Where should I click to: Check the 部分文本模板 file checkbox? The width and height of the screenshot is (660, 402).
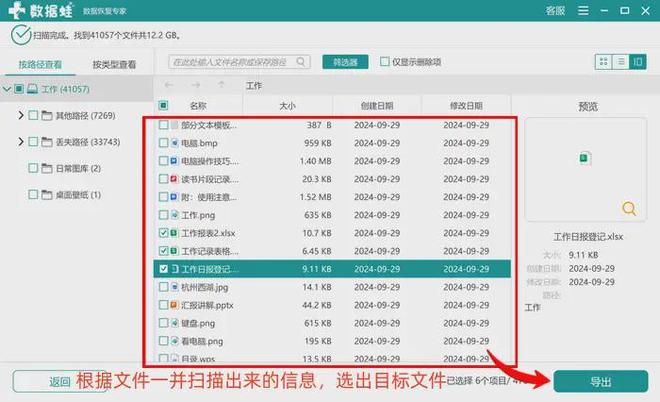click(163, 125)
